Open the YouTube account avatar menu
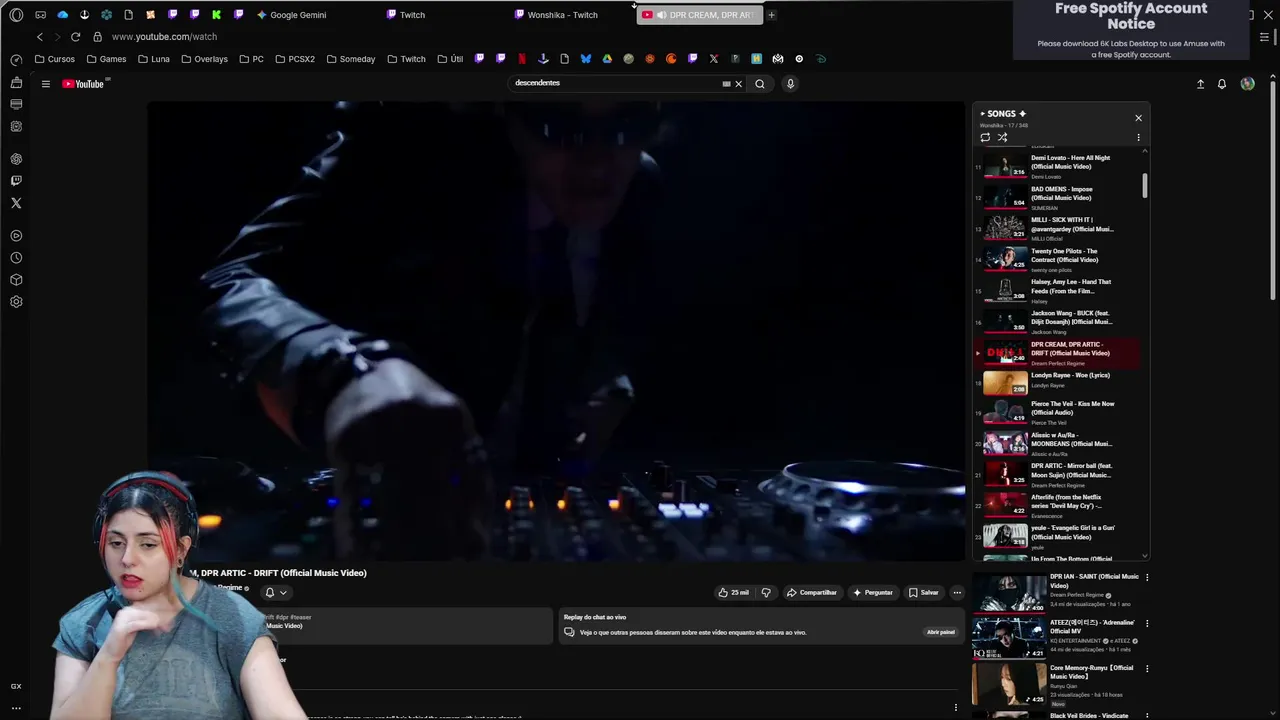The image size is (1280, 720). (x=1247, y=84)
